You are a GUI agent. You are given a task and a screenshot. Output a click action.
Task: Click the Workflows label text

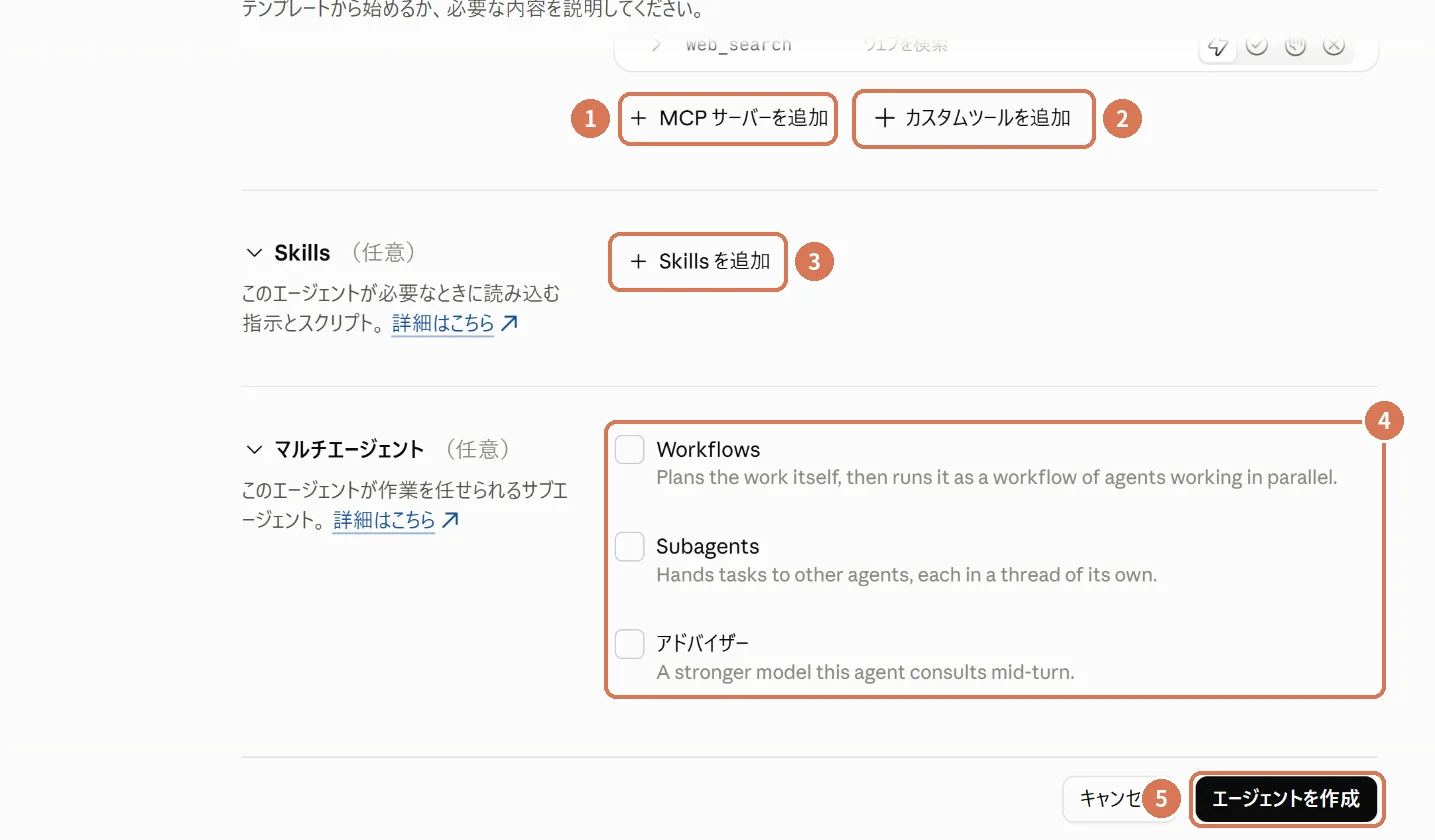click(x=708, y=450)
